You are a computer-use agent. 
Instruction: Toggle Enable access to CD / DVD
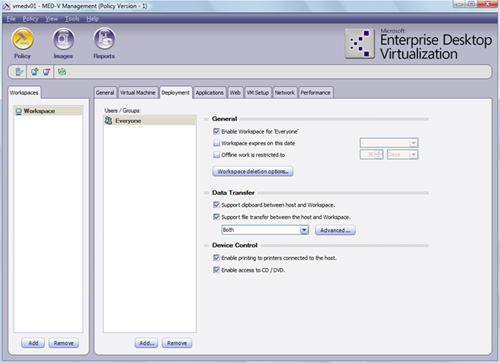[x=216, y=270]
